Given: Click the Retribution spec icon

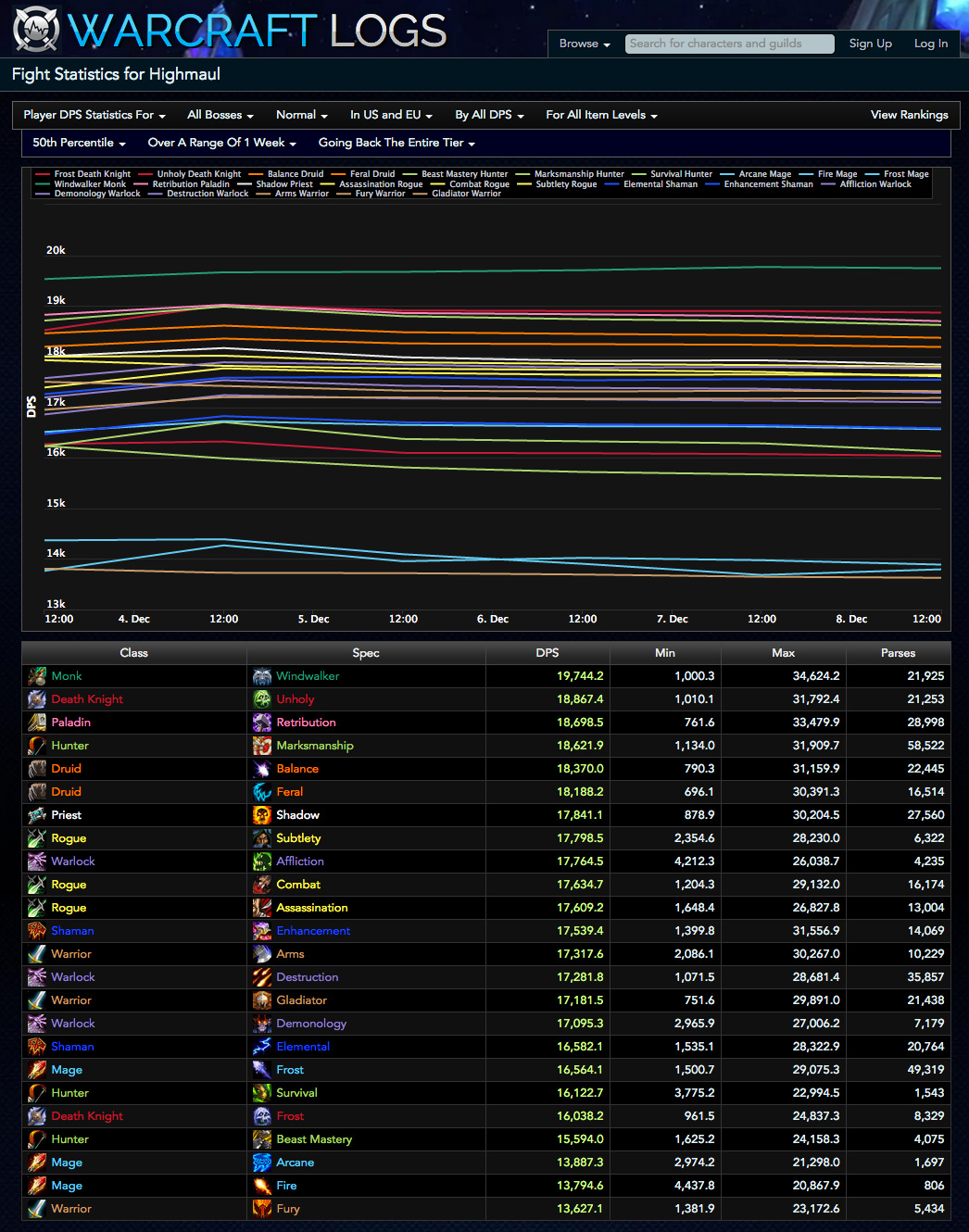Looking at the screenshot, I should 262,723.
